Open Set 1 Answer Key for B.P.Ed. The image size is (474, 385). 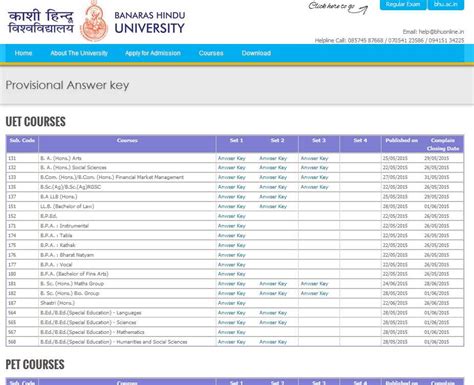232,216
